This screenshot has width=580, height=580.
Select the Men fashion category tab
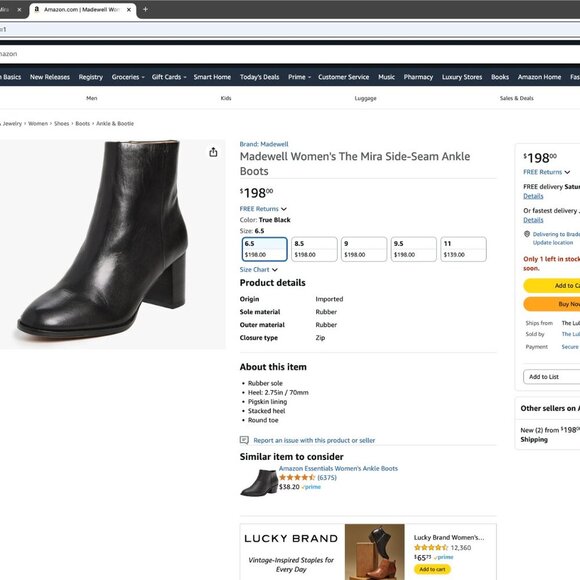pos(91,98)
